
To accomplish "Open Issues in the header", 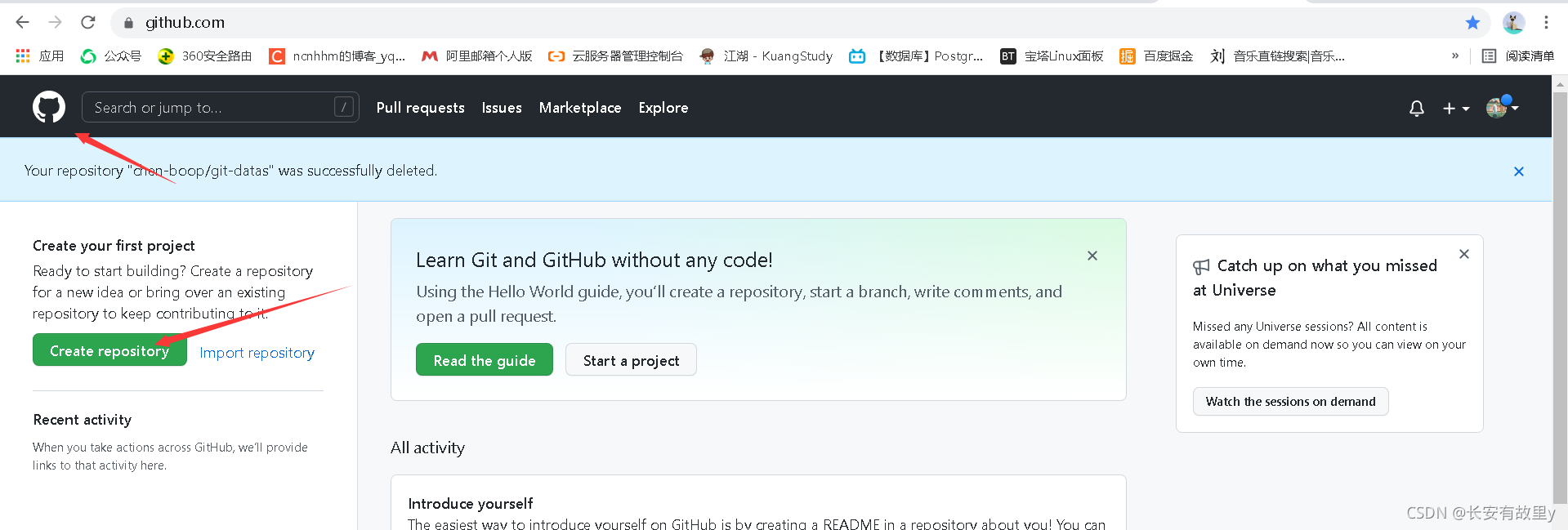I will [502, 108].
